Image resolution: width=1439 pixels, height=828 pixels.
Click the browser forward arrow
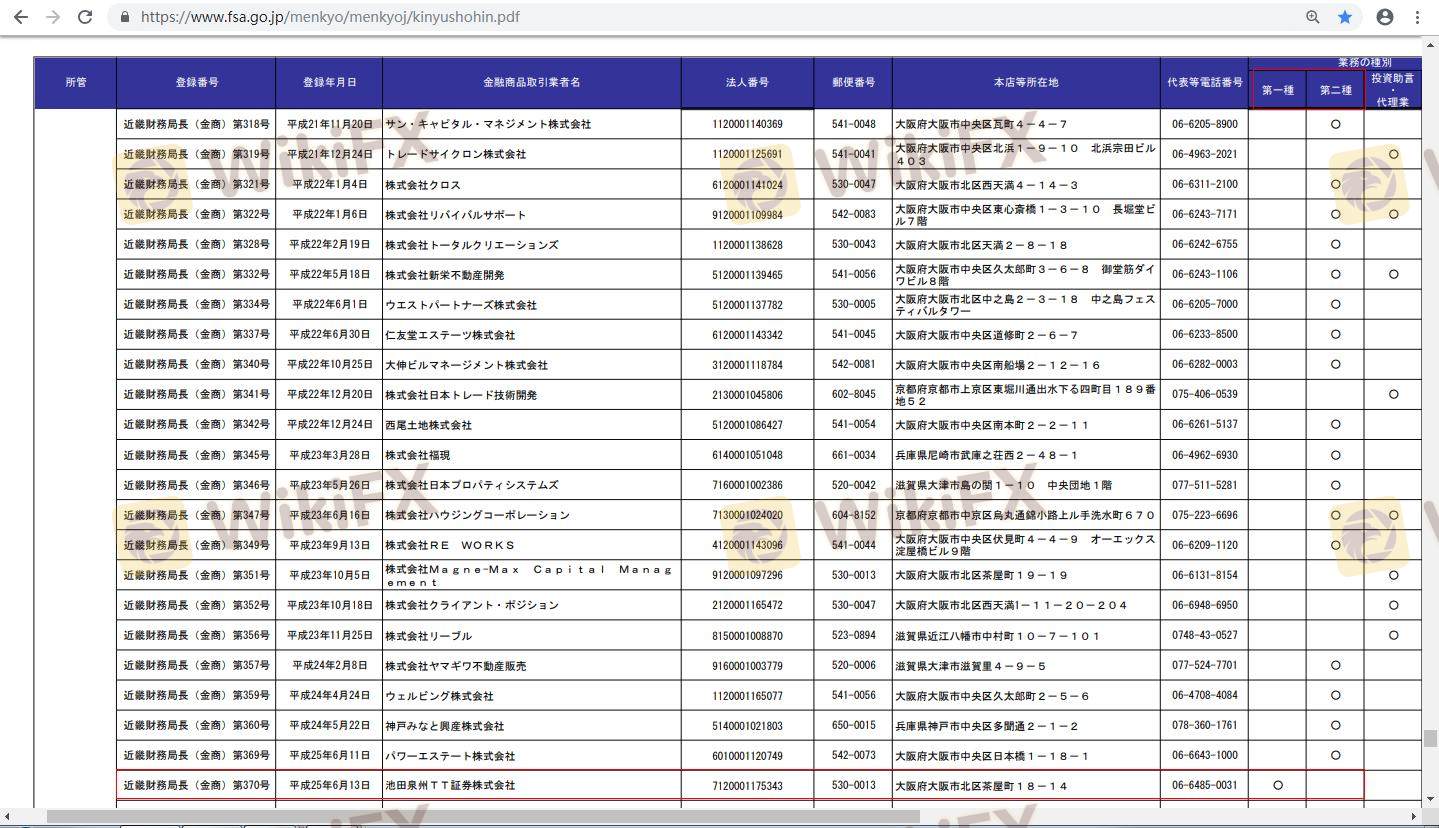(53, 17)
